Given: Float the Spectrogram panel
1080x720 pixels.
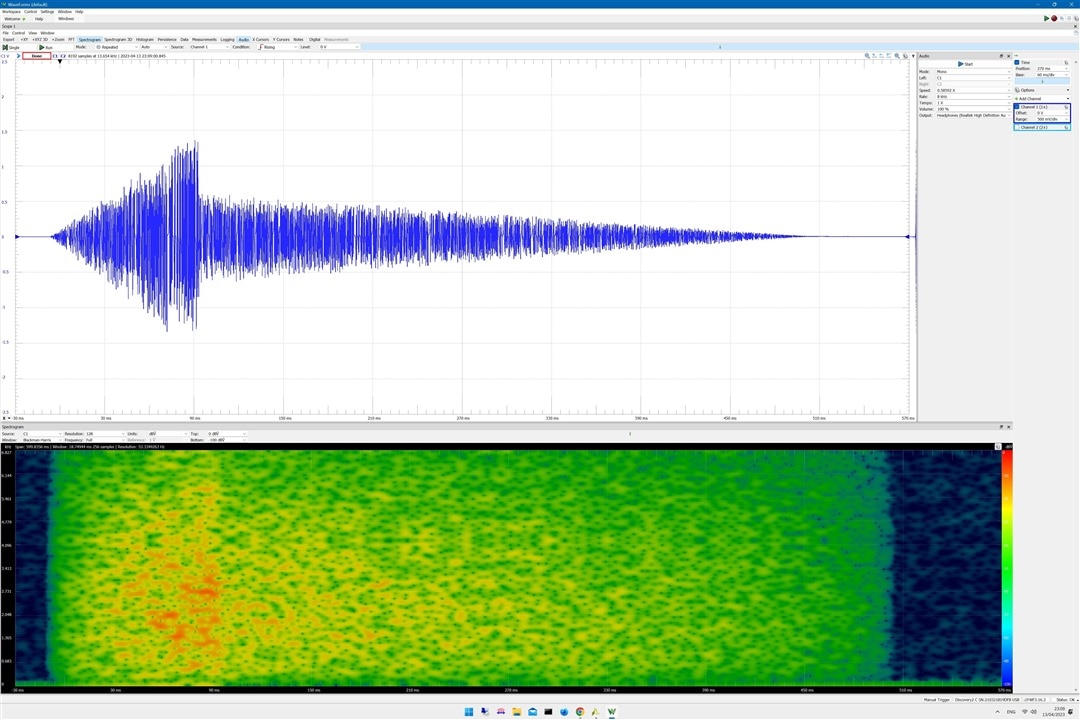Looking at the screenshot, I should (1001, 426).
